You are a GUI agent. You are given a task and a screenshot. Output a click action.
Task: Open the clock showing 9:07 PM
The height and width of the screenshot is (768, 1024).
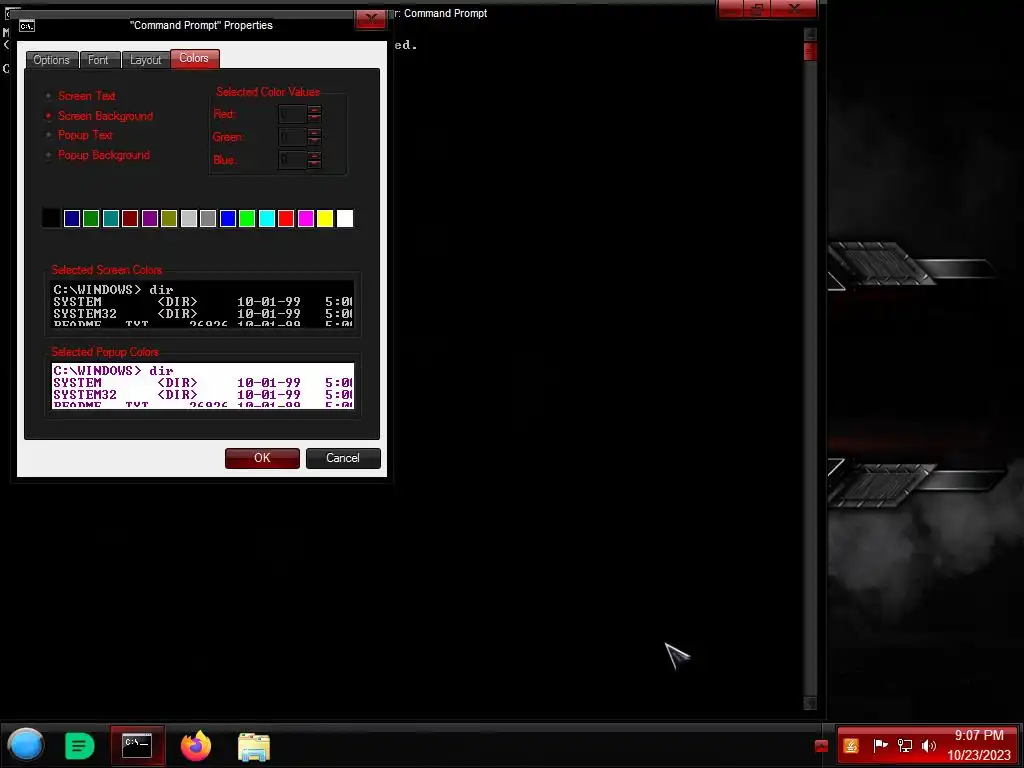(x=979, y=745)
